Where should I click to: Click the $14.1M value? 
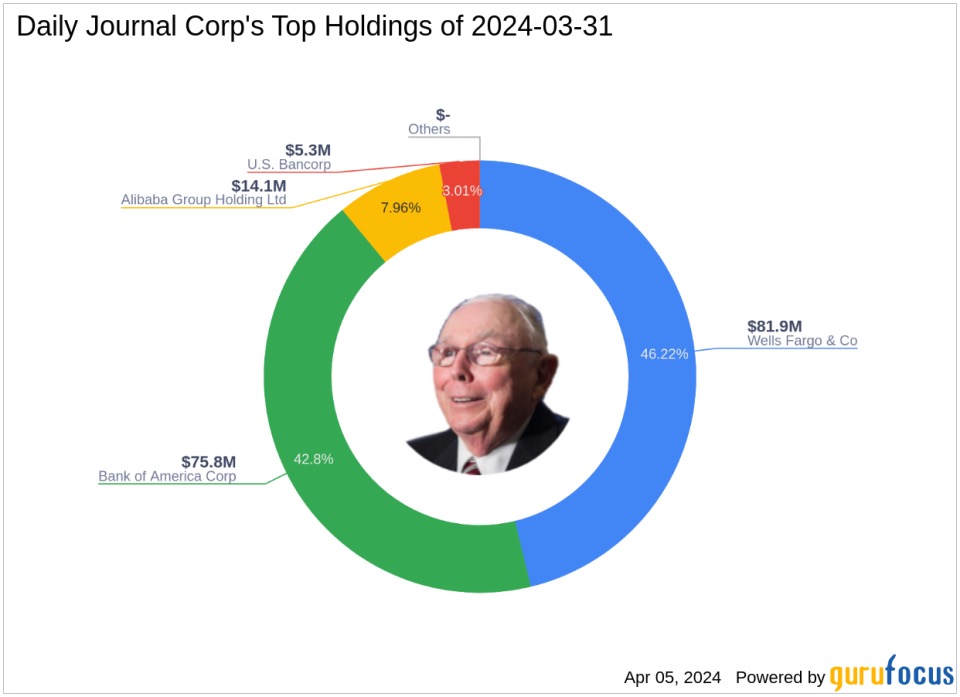(x=259, y=185)
